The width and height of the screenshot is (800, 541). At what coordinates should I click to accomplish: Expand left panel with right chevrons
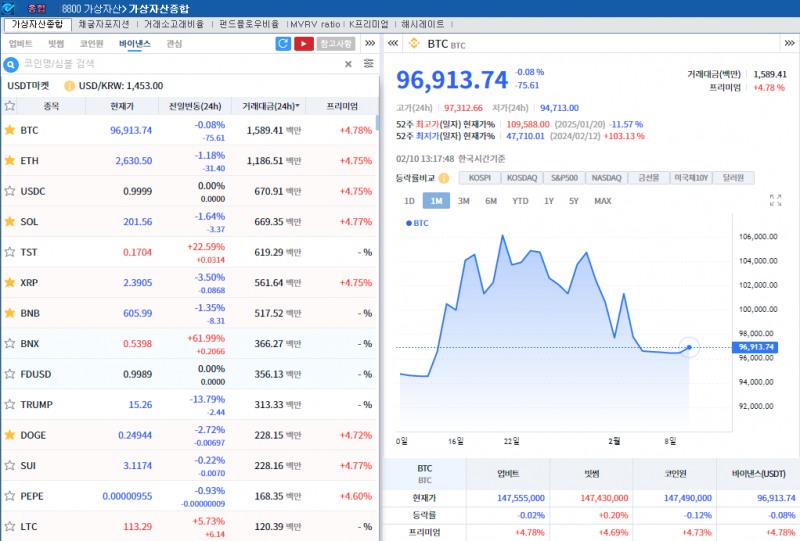(x=370, y=43)
